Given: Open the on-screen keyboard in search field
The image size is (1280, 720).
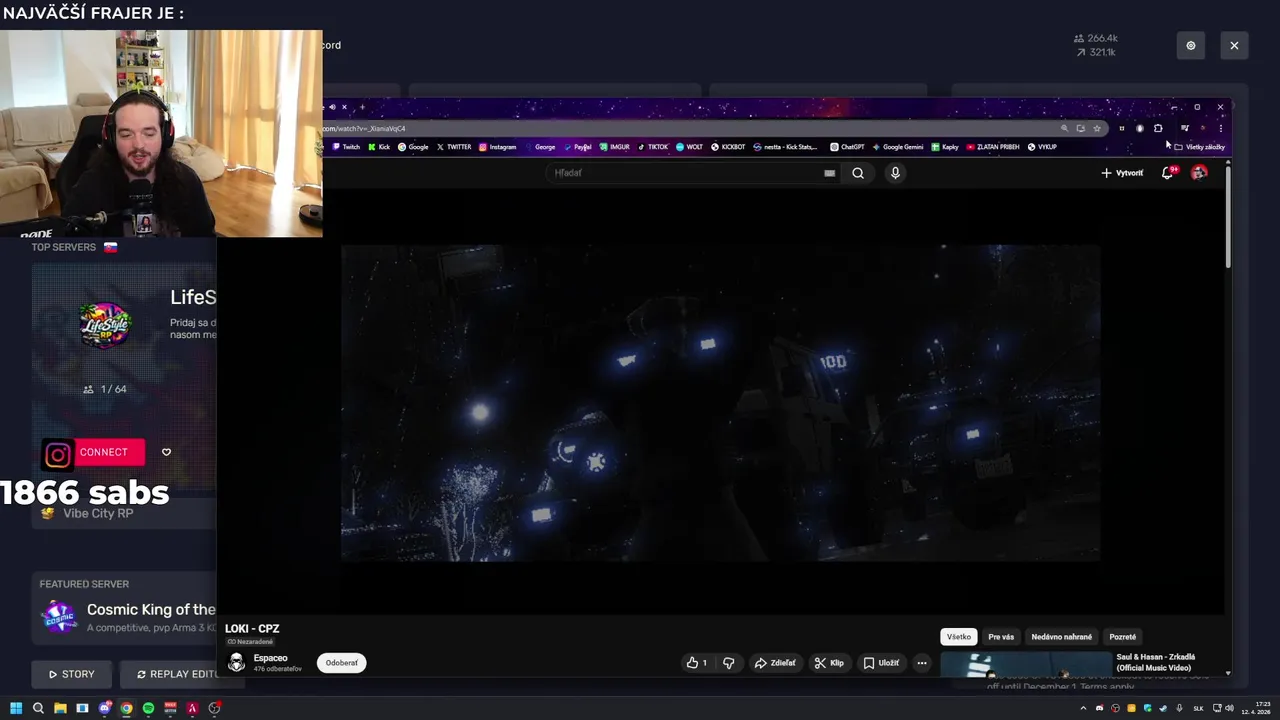Looking at the screenshot, I should pyautogui.click(x=829, y=173).
